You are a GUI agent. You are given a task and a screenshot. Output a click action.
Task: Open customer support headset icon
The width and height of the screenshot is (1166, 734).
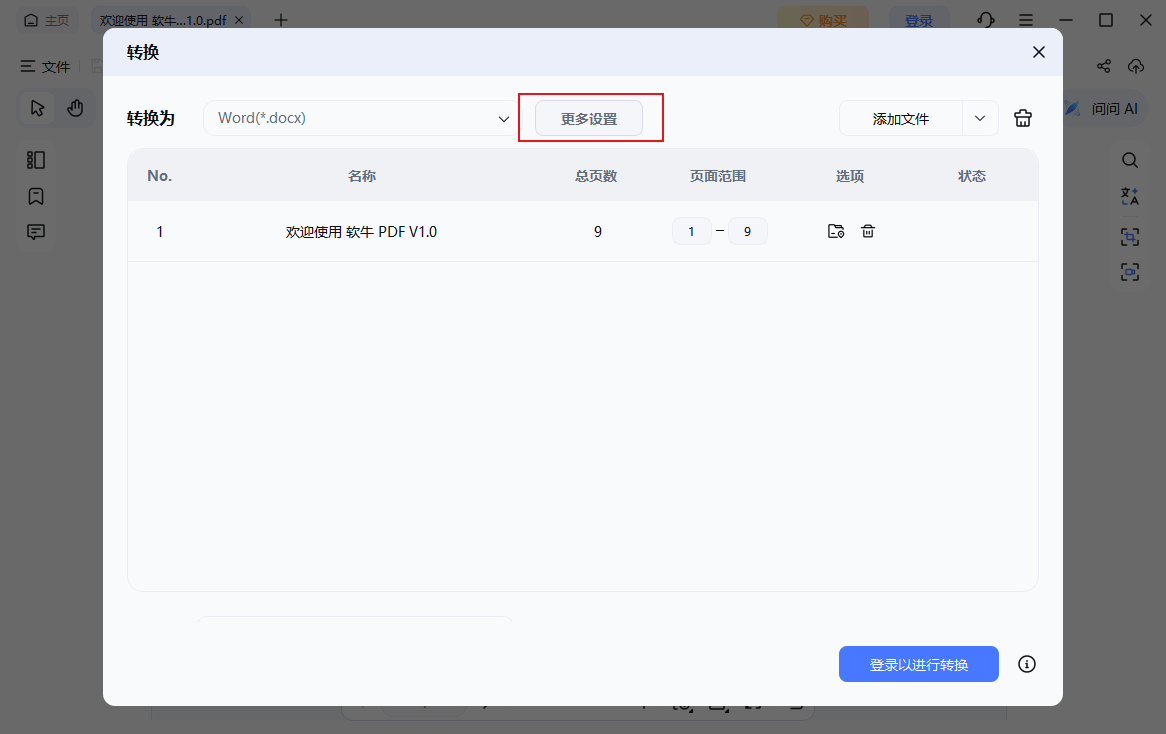[986, 20]
